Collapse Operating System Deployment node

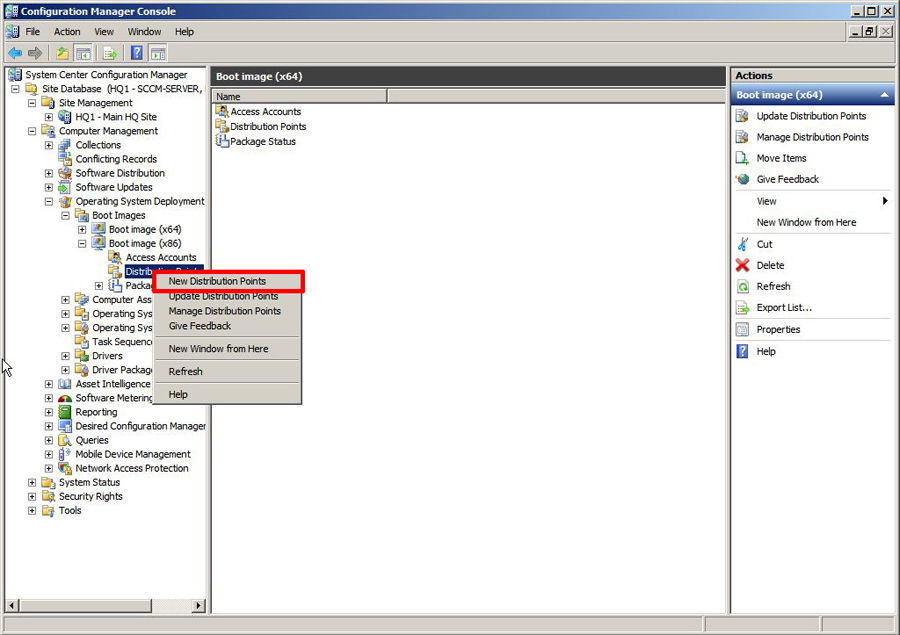(49, 202)
